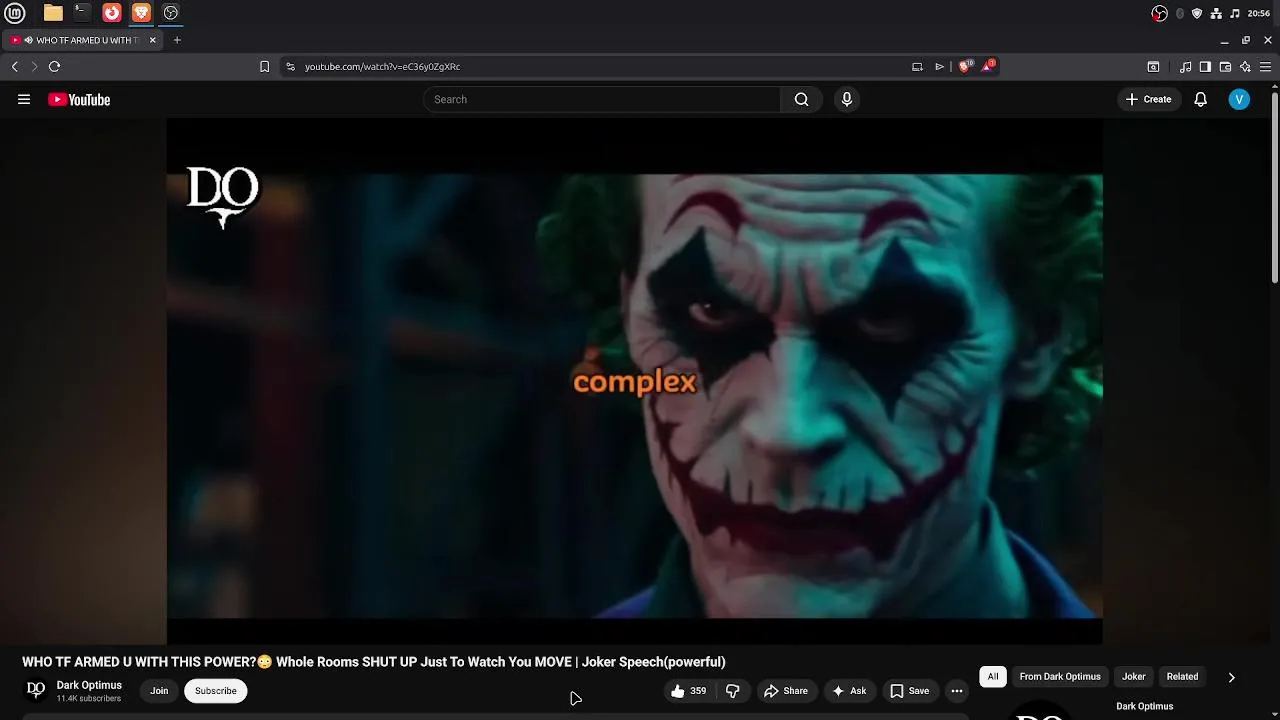Show more filter chips with right chevron
This screenshot has height=720, width=1280.
tap(1231, 677)
